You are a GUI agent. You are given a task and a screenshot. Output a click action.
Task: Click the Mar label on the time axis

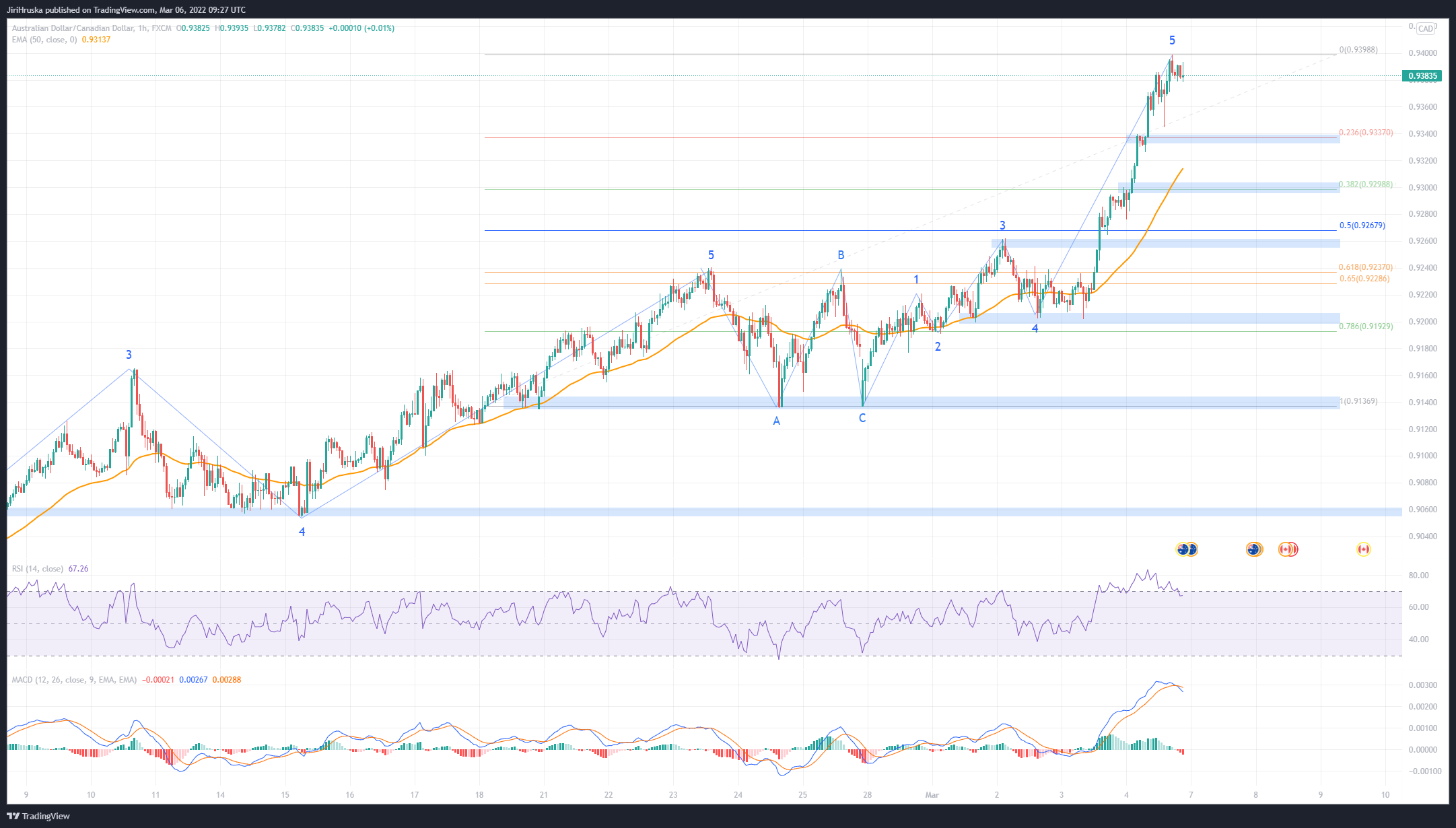[x=932, y=795]
